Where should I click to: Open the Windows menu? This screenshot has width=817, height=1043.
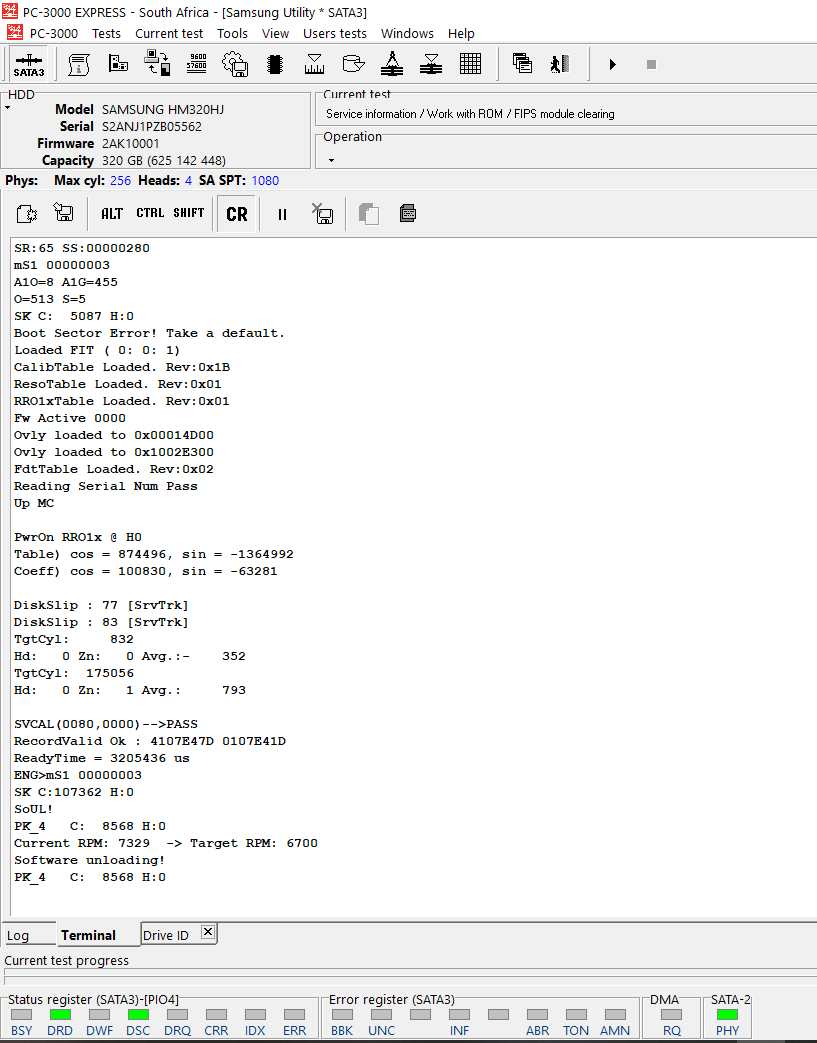coord(407,33)
